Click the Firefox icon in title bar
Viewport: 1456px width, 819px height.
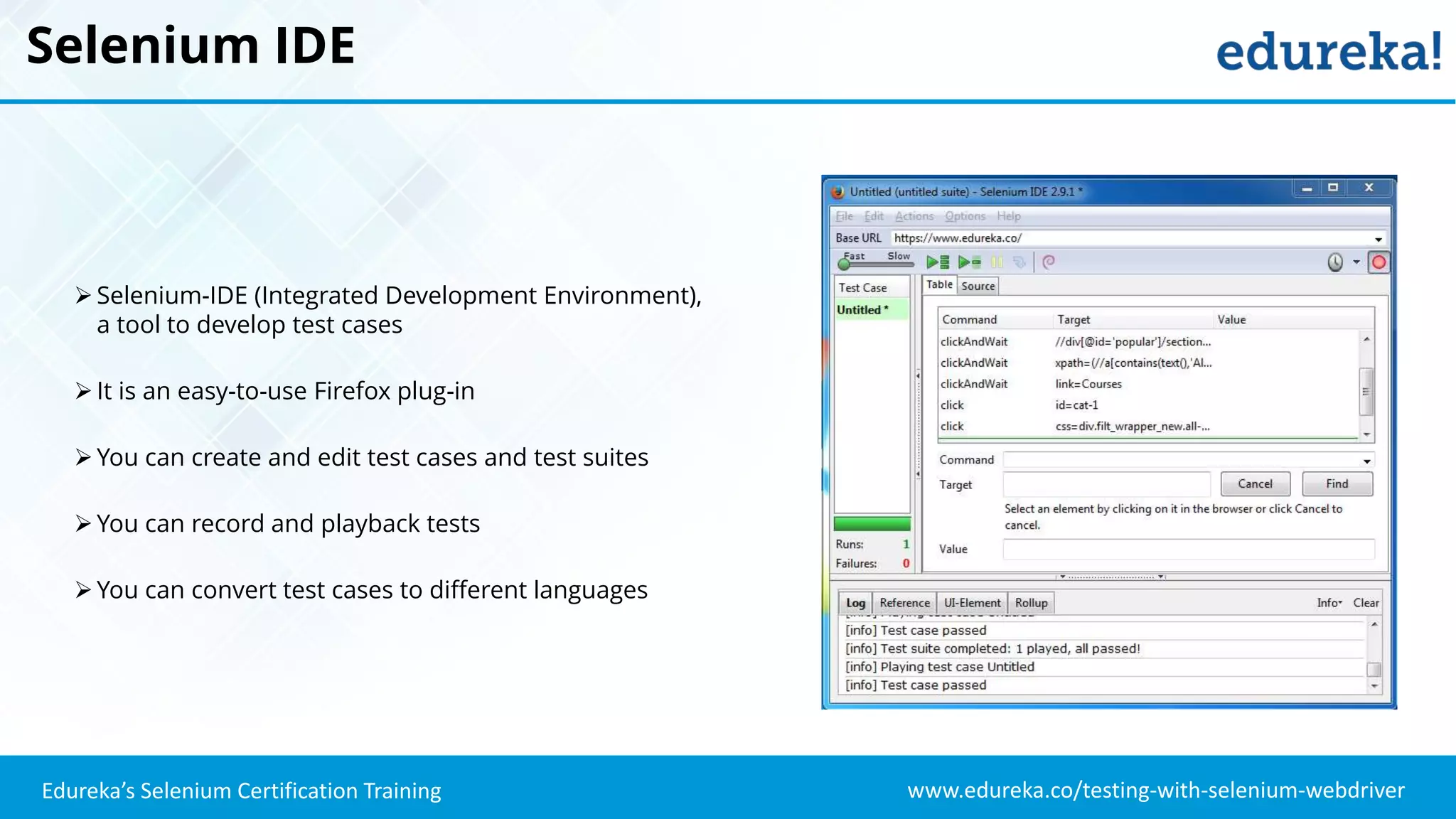pyautogui.click(x=837, y=191)
